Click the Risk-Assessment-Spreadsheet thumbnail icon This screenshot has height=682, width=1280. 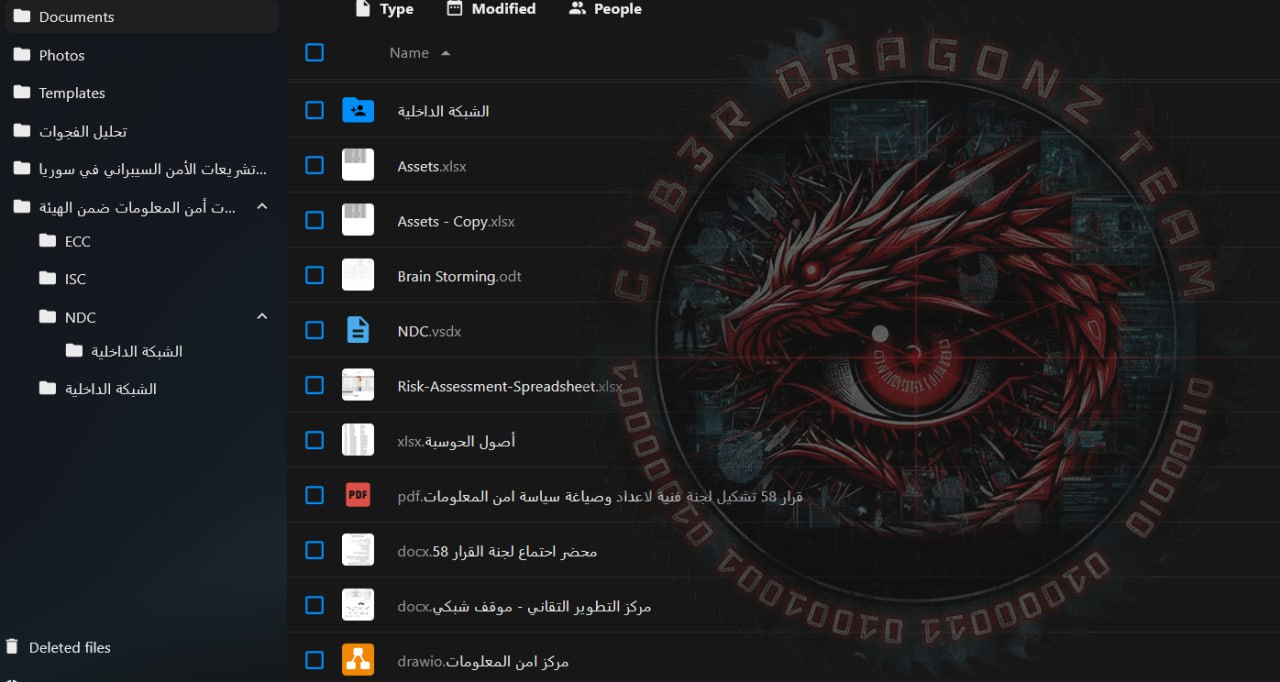[358, 385]
